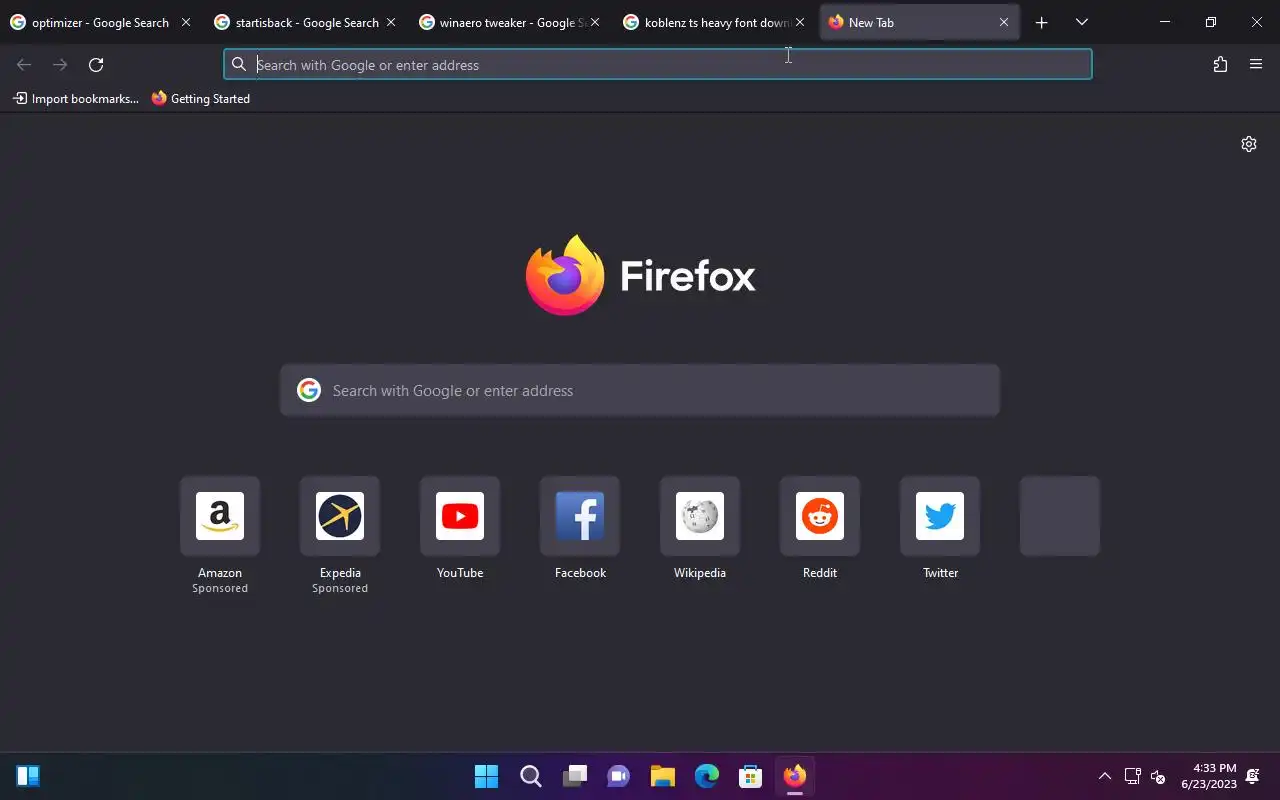Open the notification center tray icon

point(1253,776)
